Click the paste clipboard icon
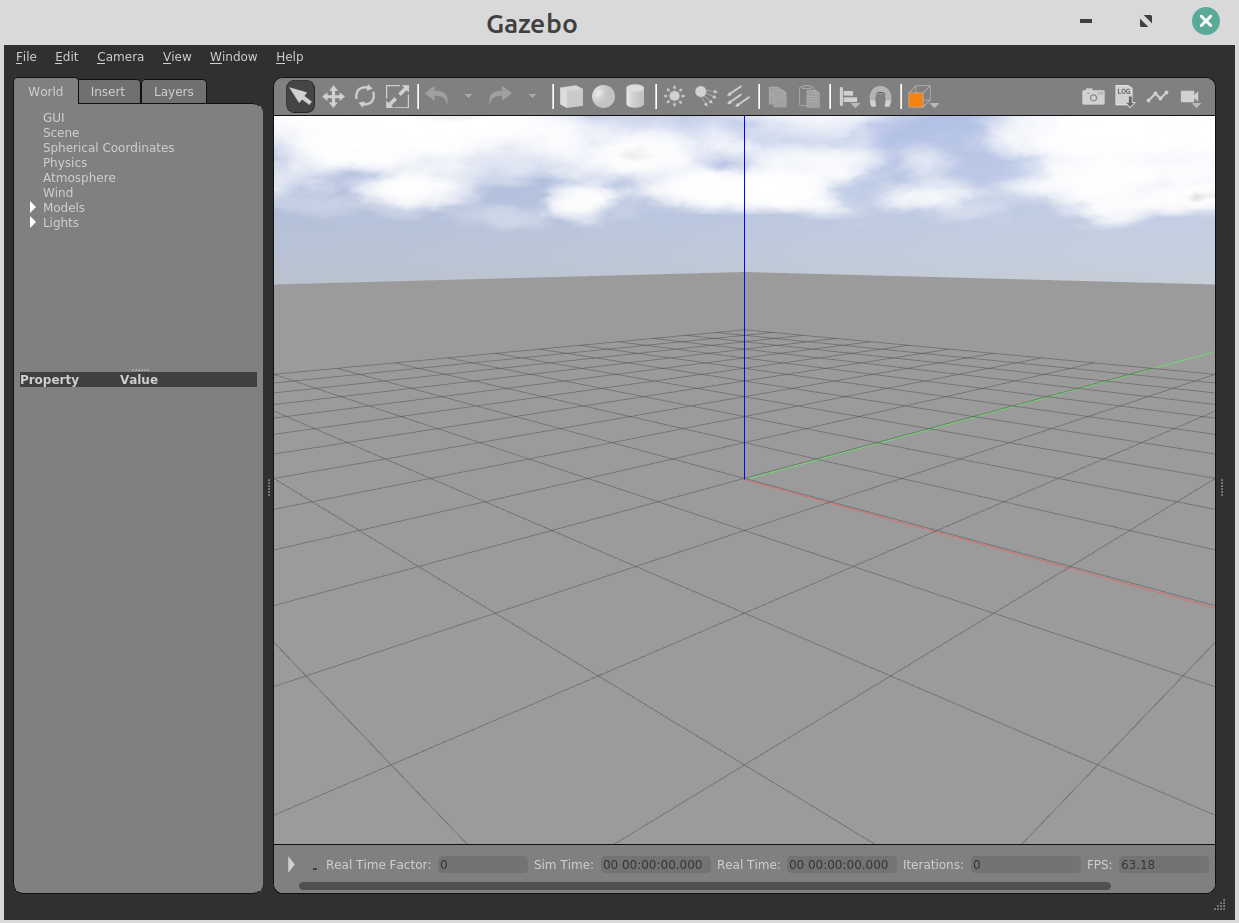This screenshot has width=1239, height=923. pyautogui.click(x=810, y=97)
